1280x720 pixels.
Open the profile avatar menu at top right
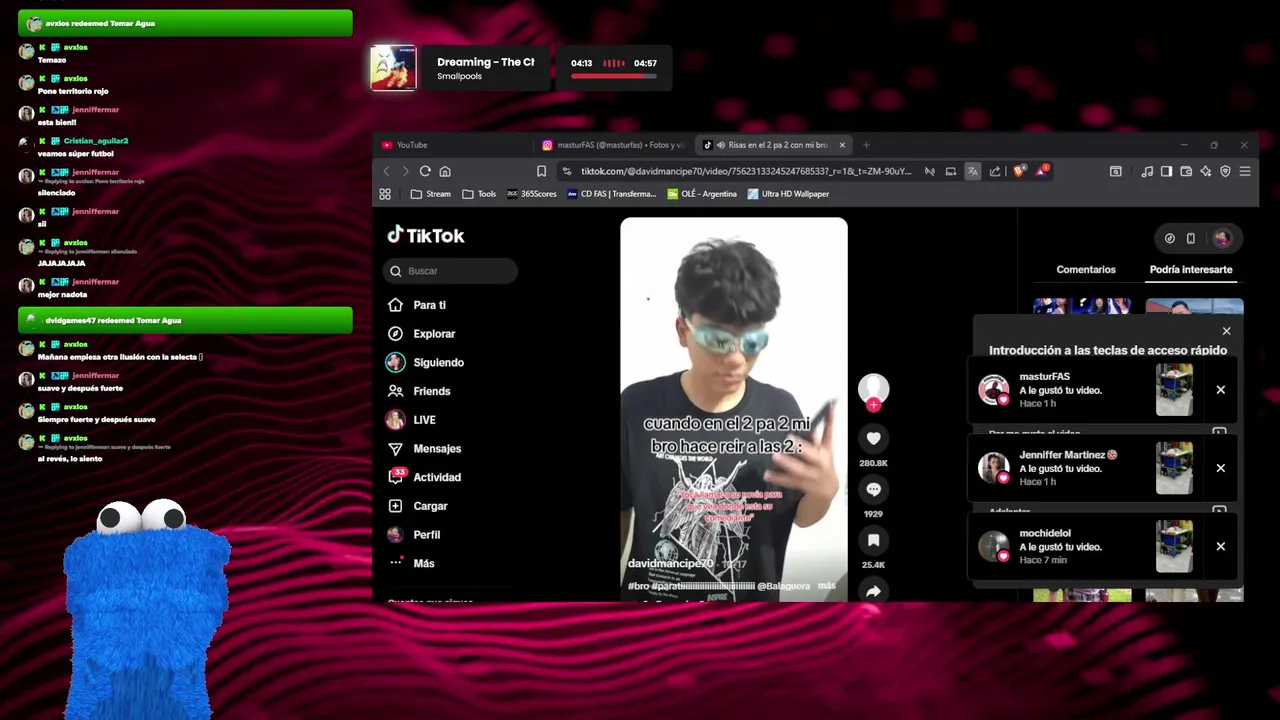coord(1222,238)
